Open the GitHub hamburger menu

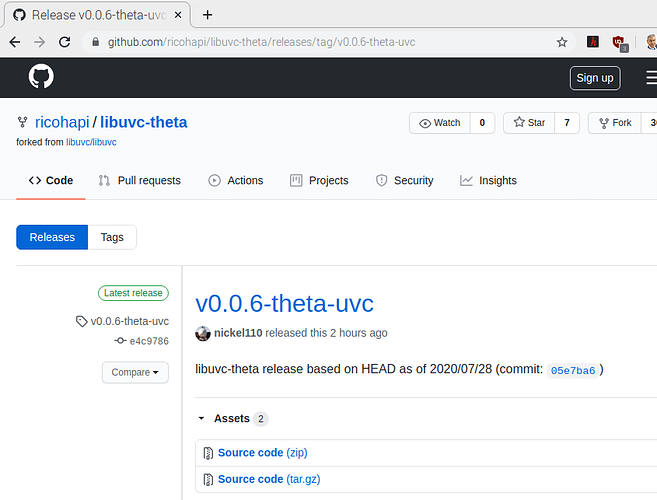click(x=651, y=78)
